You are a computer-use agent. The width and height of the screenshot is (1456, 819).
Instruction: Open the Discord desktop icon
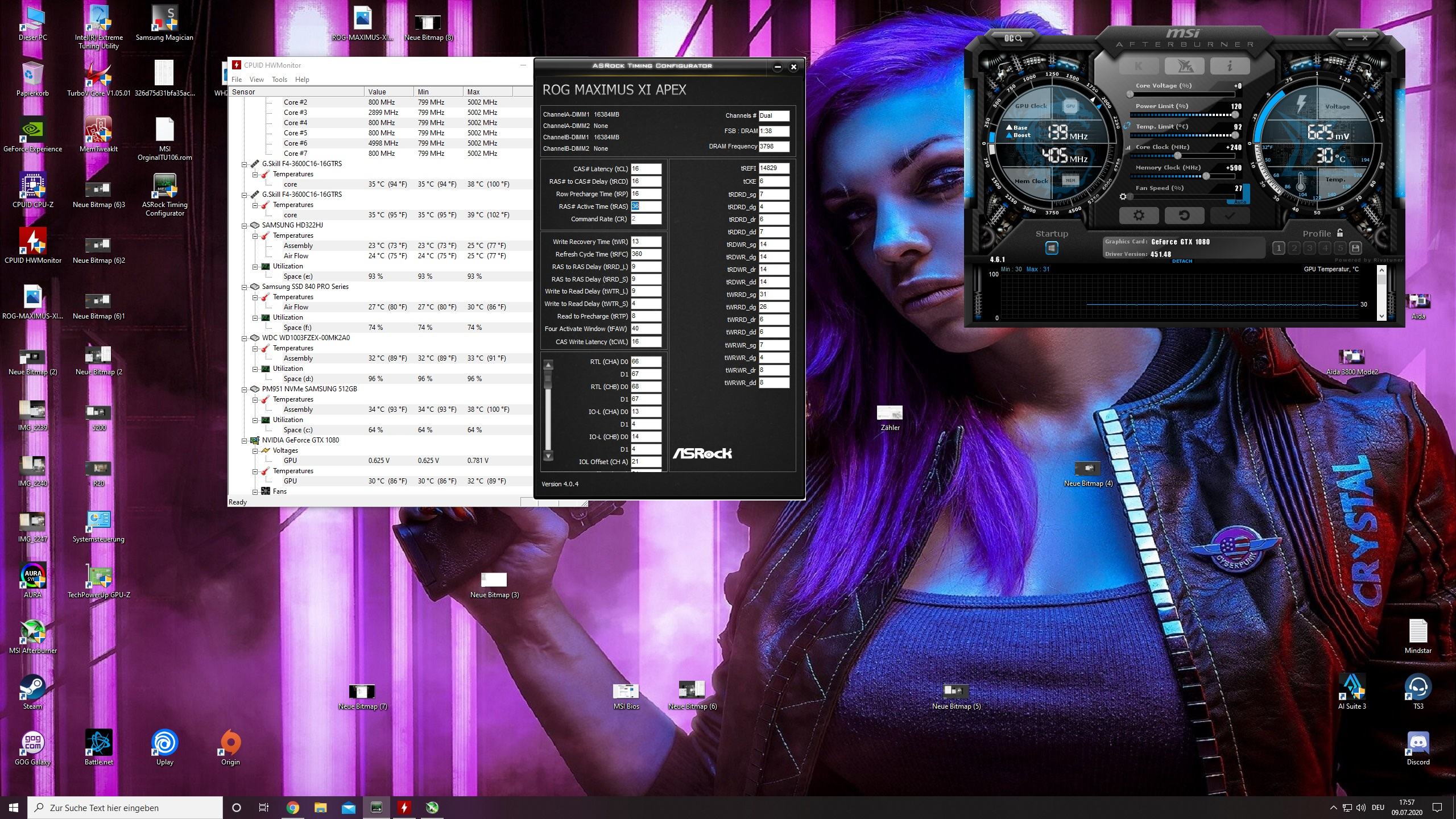coord(1418,748)
